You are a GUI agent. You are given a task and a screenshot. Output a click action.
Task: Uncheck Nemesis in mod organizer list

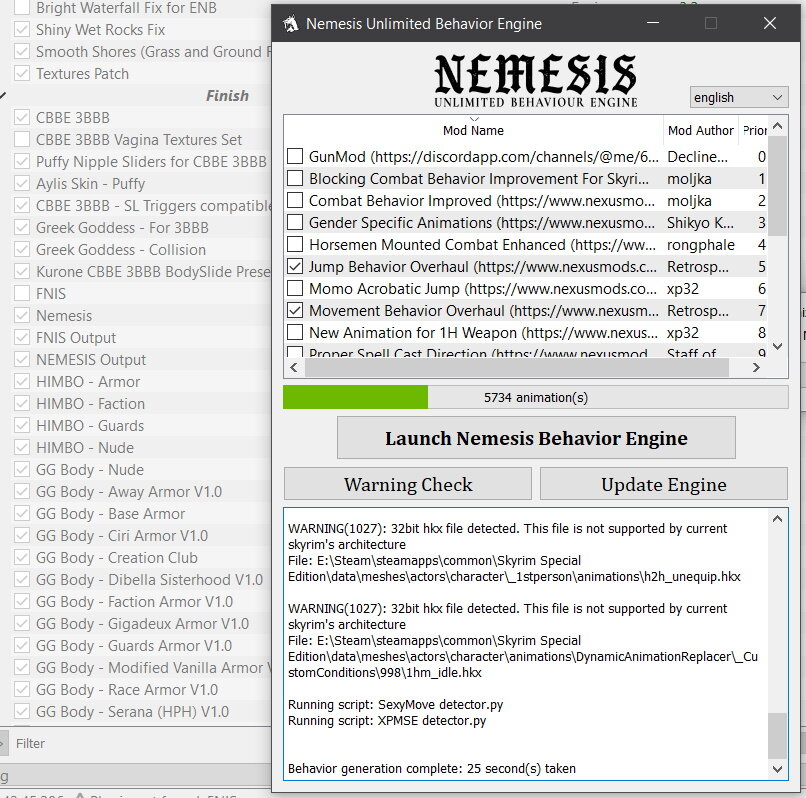click(22, 315)
